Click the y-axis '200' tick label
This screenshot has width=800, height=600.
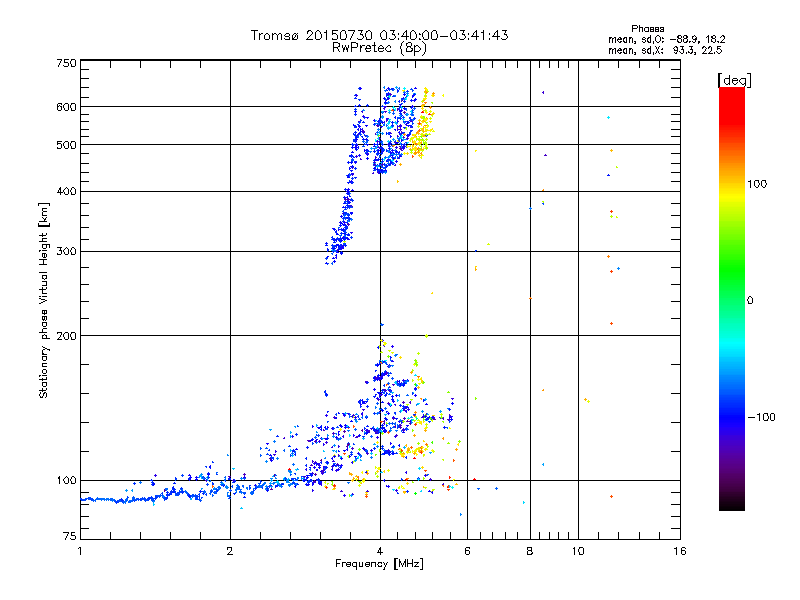[66, 336]
